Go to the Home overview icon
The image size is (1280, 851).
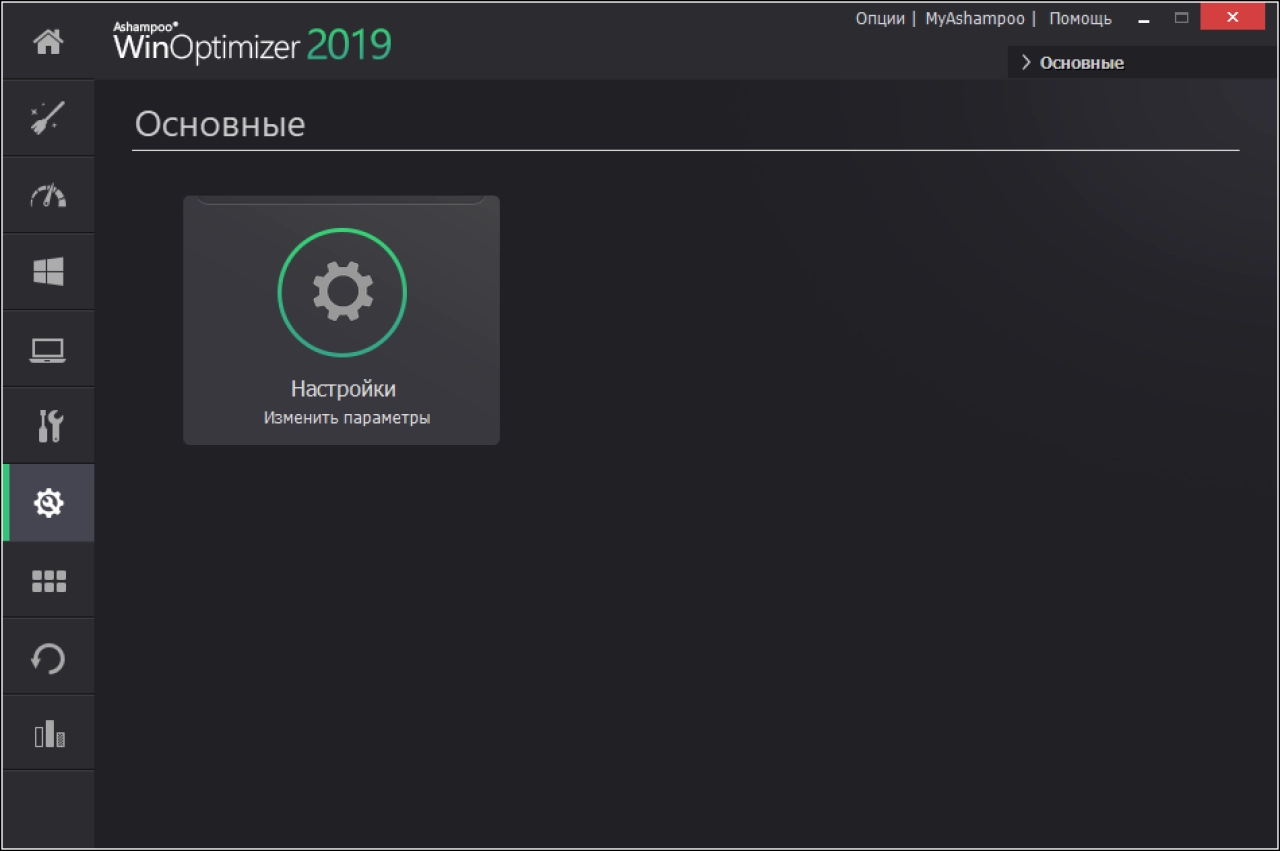48,42
